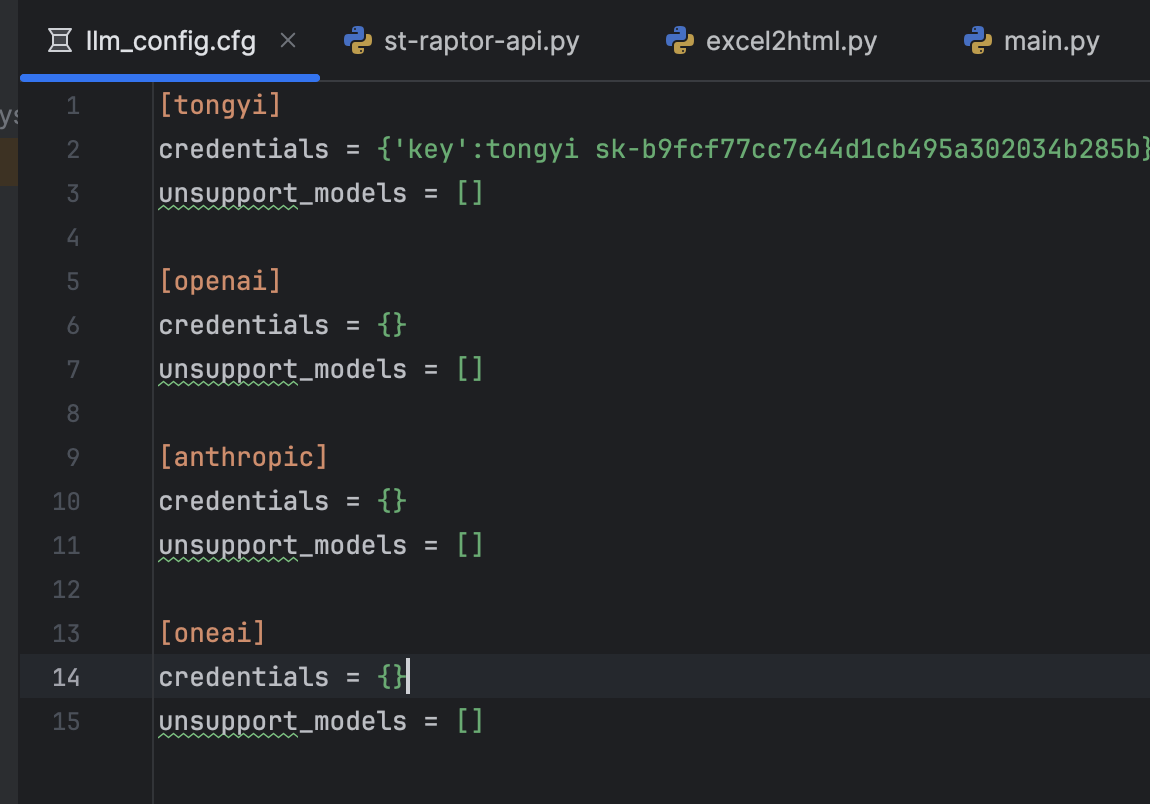This screenshot has height=804, width=1150.
Task: Click the Python icon of st-raptor-api.py
Action: pos(358,40)
